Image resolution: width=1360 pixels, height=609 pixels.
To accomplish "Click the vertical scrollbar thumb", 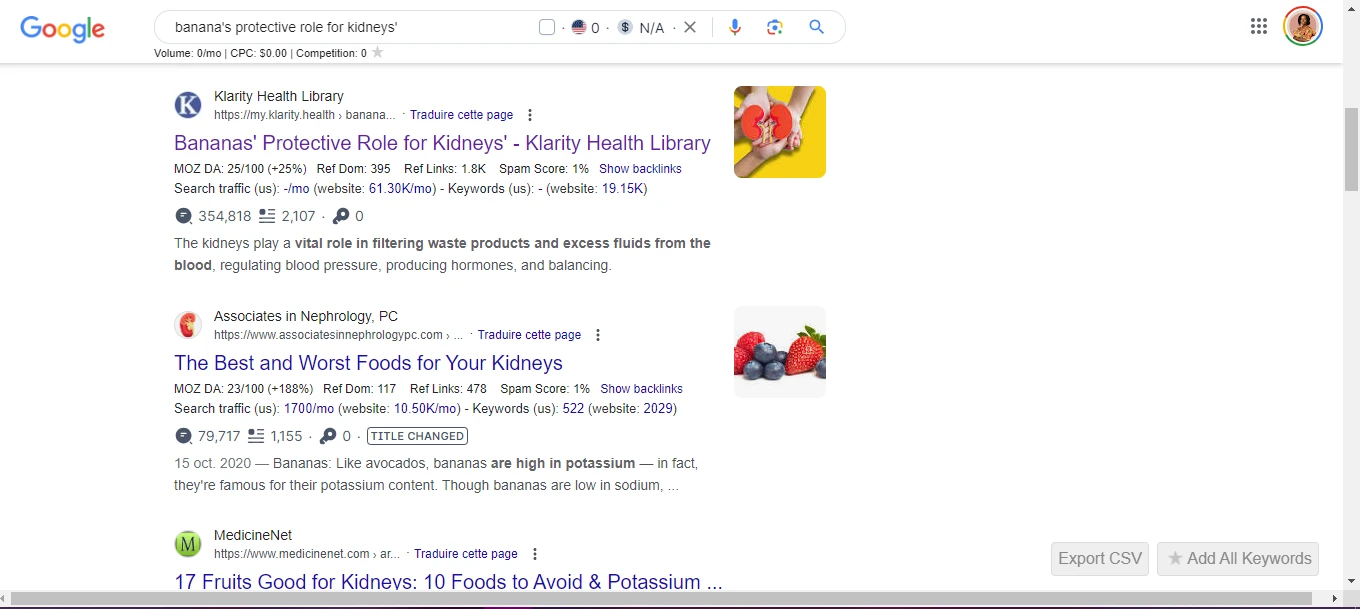I will 1351,150.
